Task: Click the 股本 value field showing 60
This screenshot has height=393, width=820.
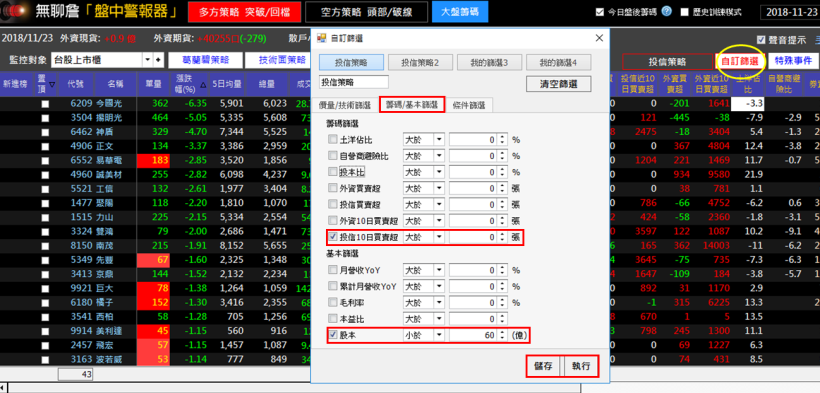Action: (x=473, y=335)
